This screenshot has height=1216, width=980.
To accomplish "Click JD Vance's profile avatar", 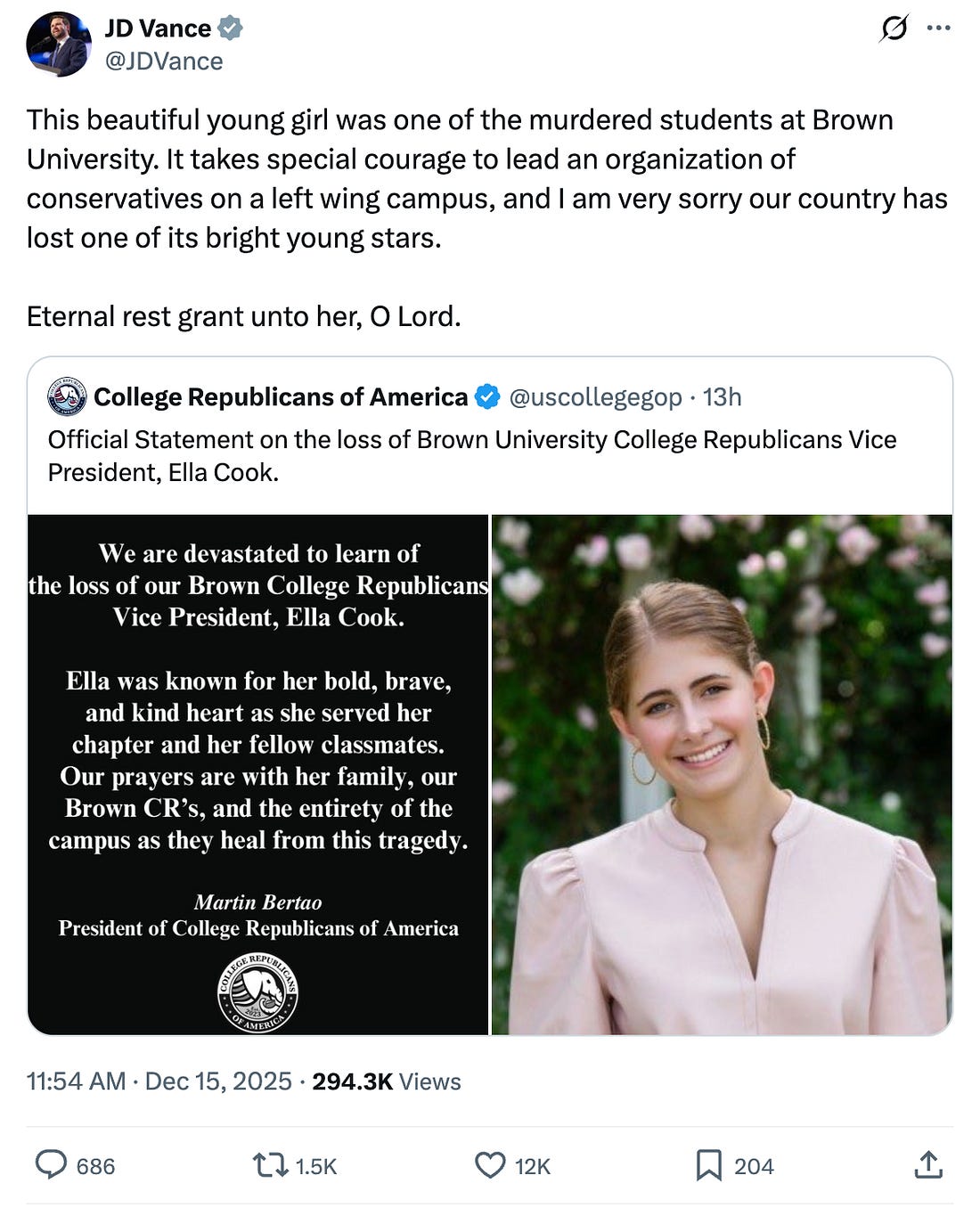I will [58, 45].
